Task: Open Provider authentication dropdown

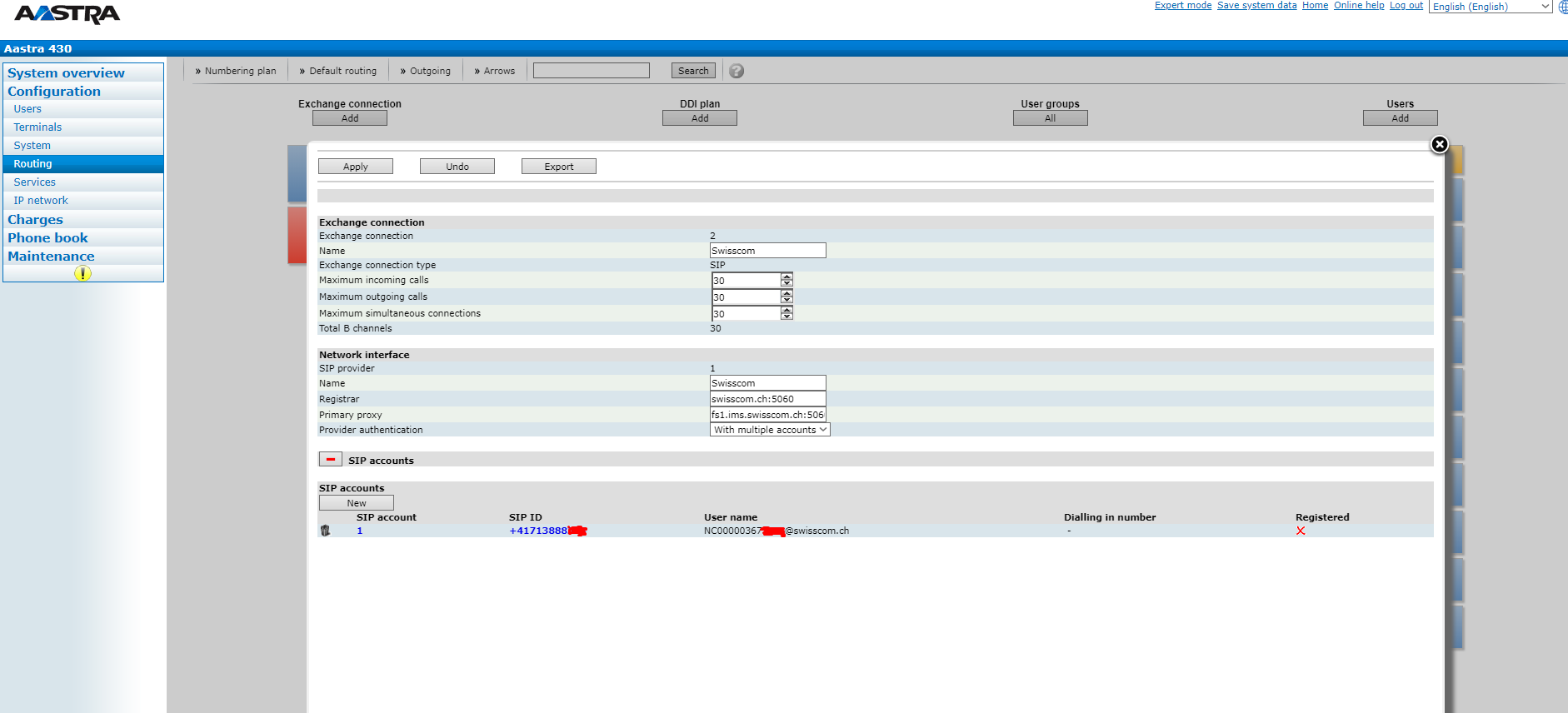Action: click(x=770, y=430)
